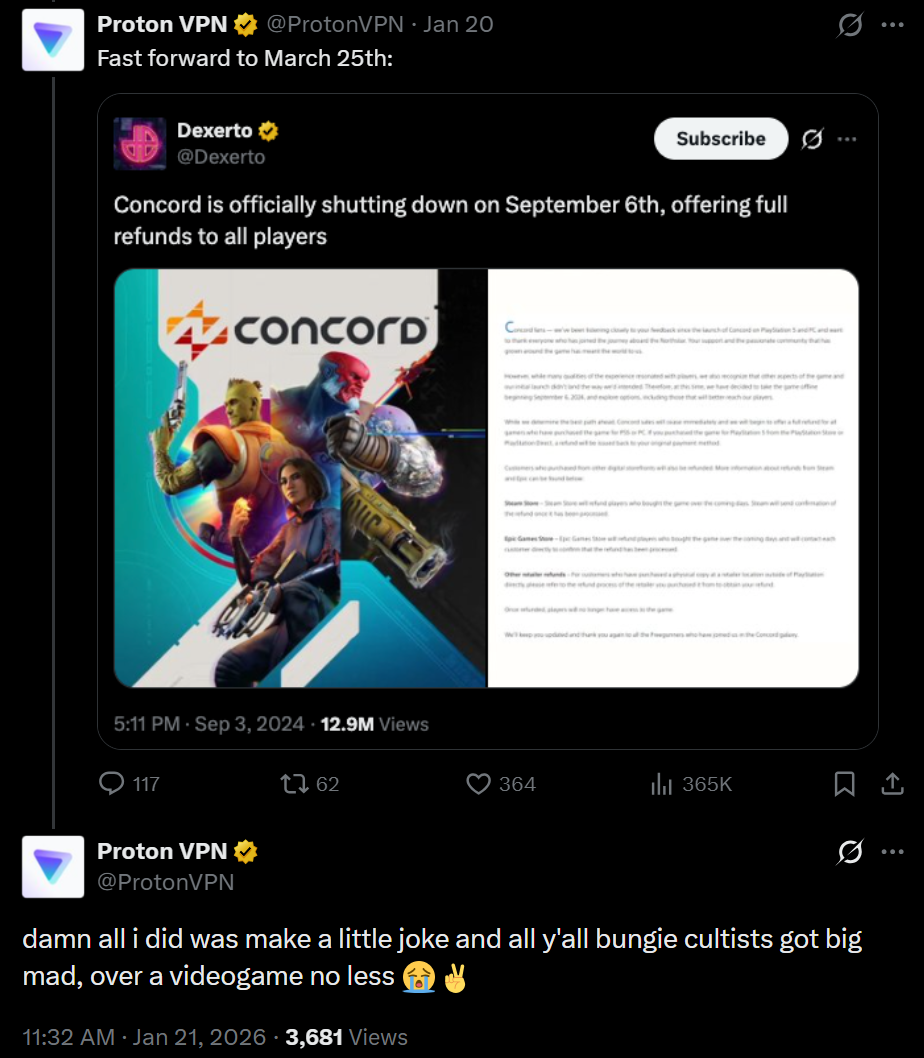The height and width of the screenshot is (1058, 924).
Task: Share the tweet via the share icon
Action: [x=891, y=784]
